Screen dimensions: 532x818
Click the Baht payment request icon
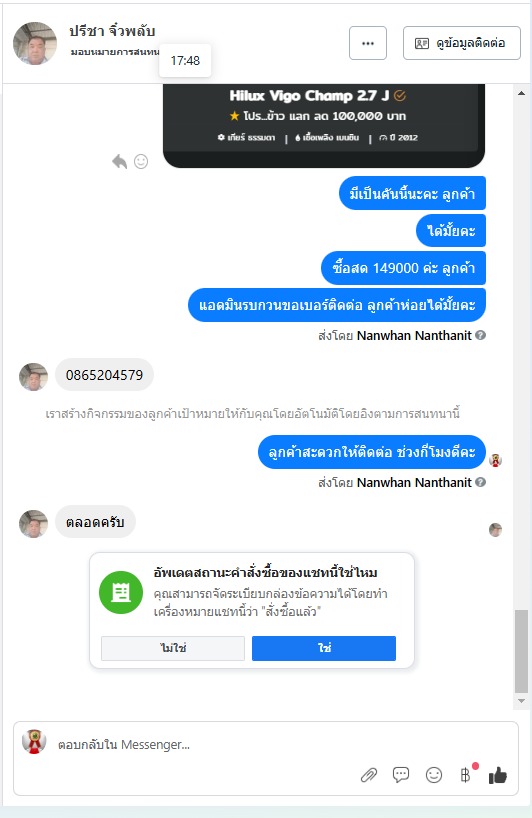(x=465, y=775)
